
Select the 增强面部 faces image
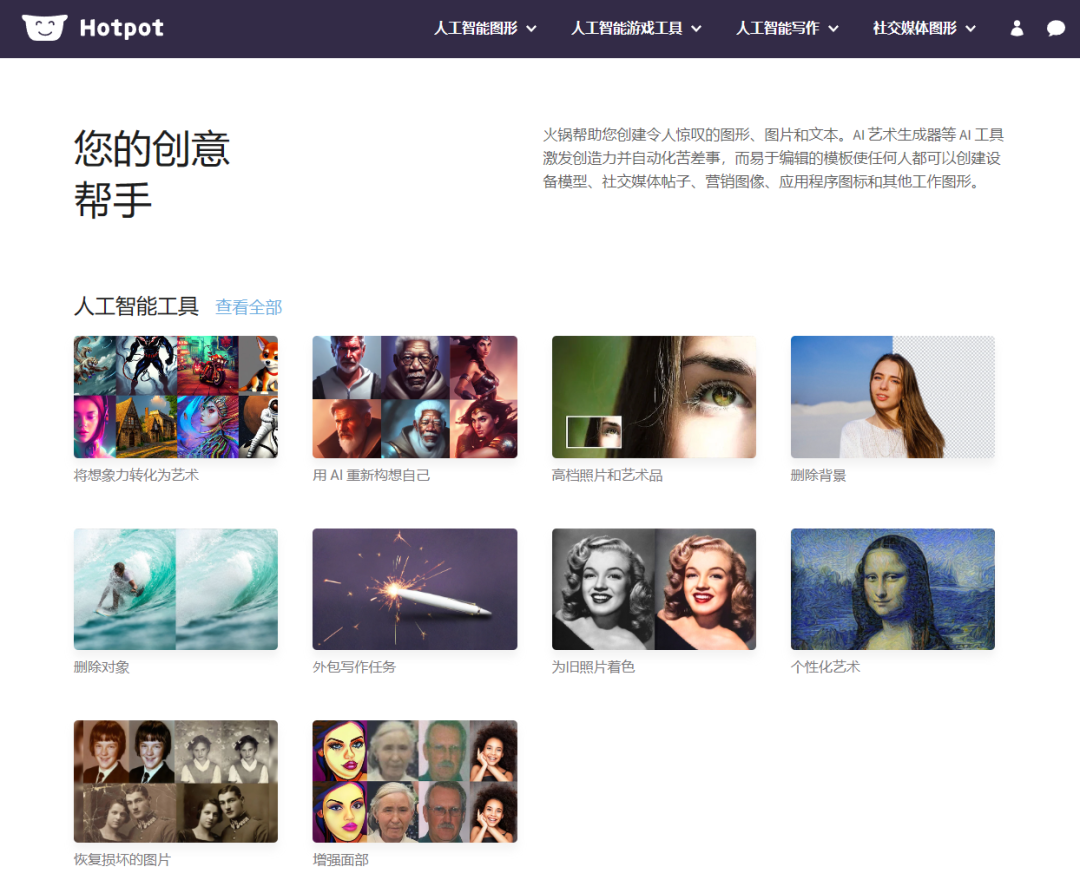[415, 781]
